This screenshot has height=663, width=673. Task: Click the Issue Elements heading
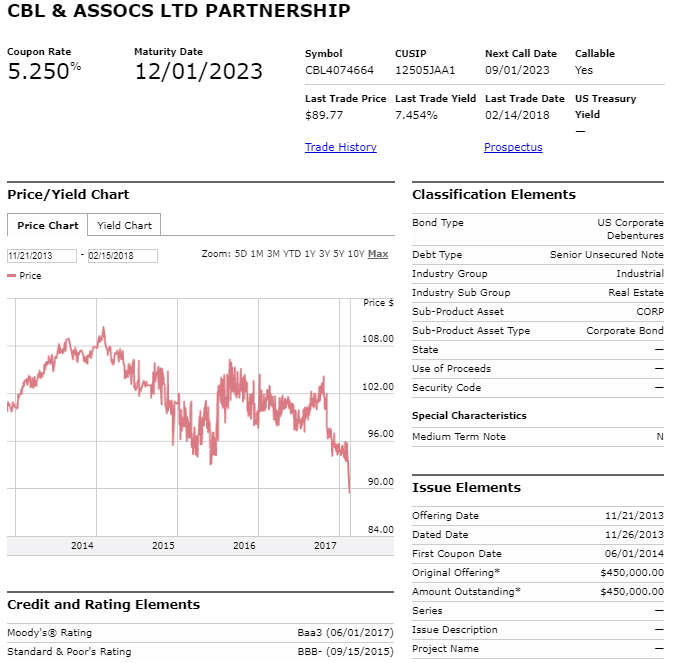point(466,487)
